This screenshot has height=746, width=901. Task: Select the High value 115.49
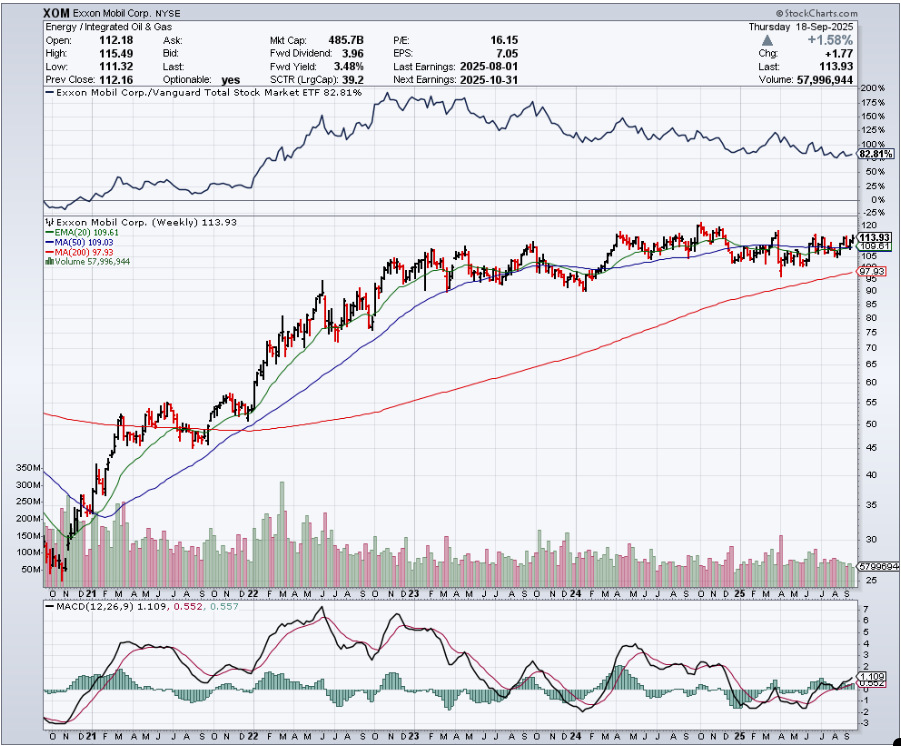116,53
